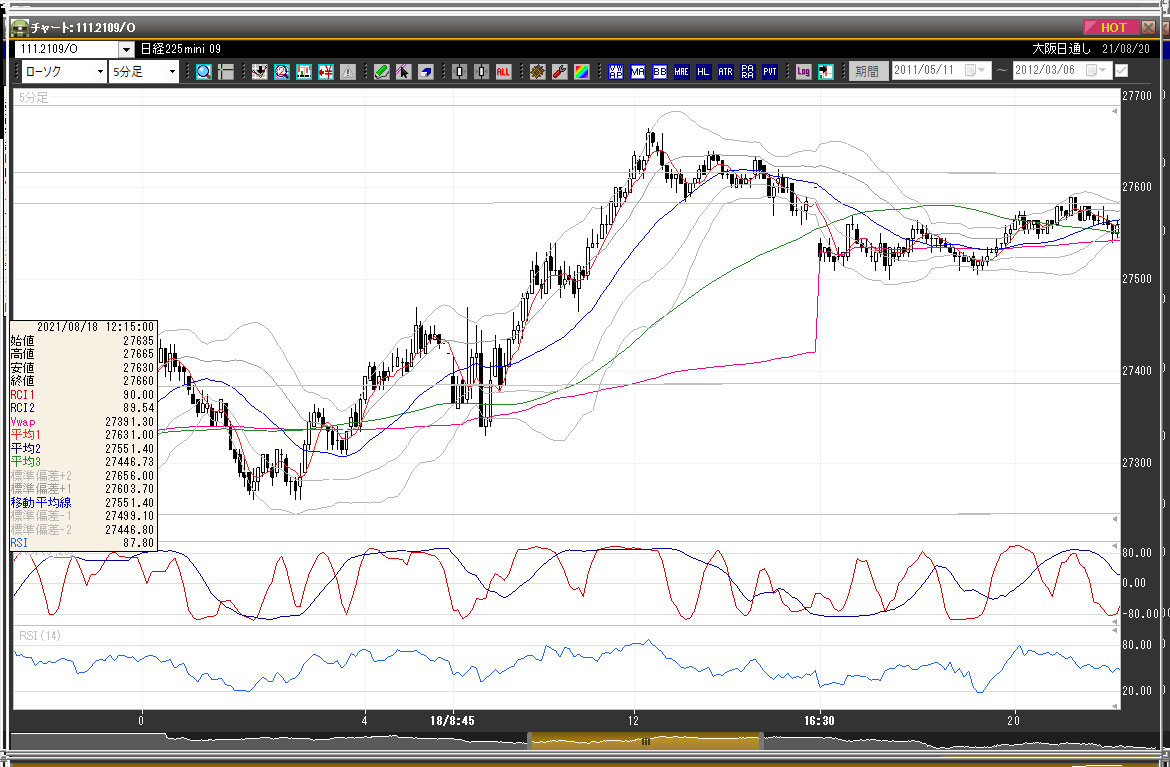Click the 日経225mini 09 instrument name
1170x767 pixels.
point(181,48)
